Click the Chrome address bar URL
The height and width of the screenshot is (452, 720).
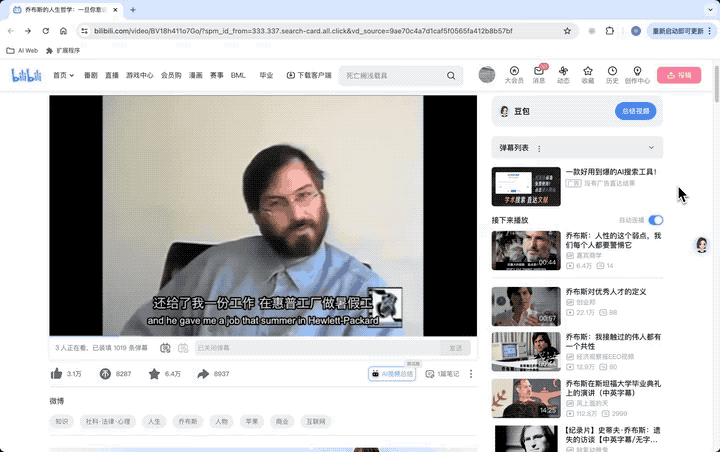click(303, 31)
